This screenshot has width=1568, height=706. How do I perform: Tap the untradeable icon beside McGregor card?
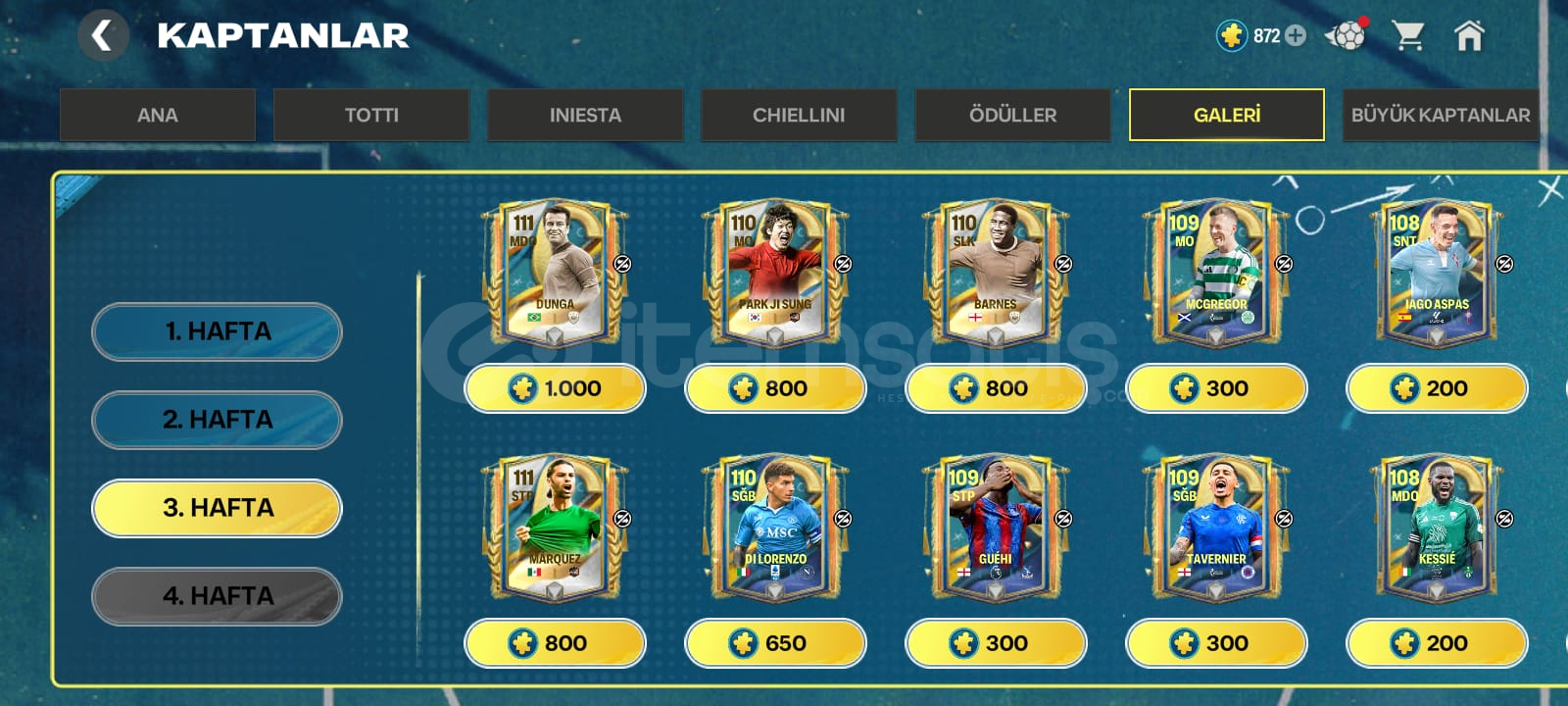pyautogui.click(x=1284, y=264)
